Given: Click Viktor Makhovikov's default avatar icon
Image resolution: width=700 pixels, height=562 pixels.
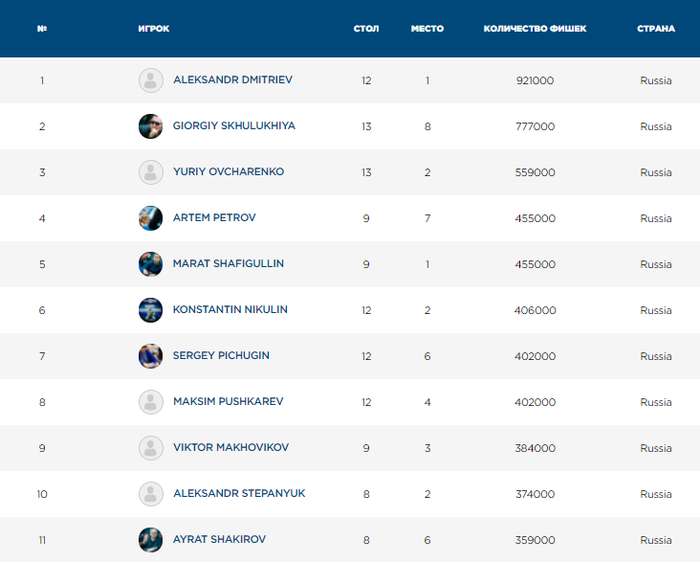Looking at the screenshot, I should tap(150, 448).
